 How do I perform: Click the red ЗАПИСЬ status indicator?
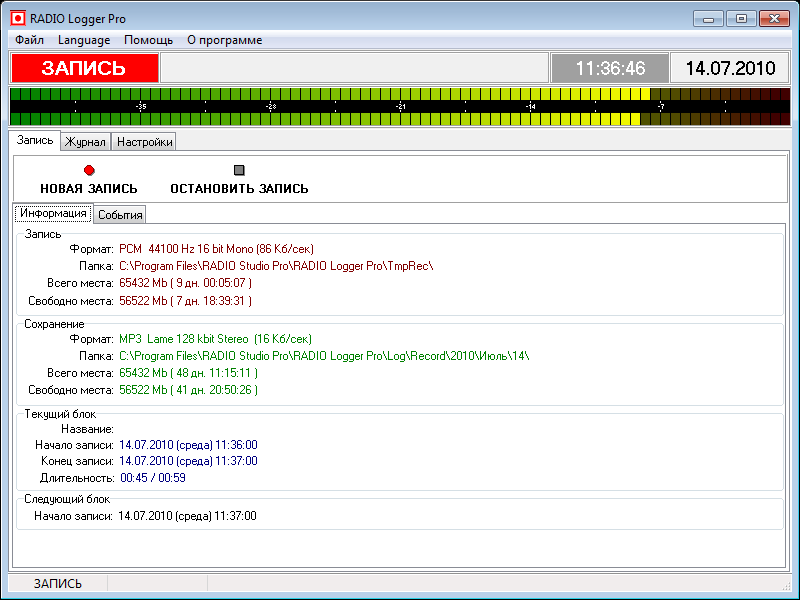point(84,68)
